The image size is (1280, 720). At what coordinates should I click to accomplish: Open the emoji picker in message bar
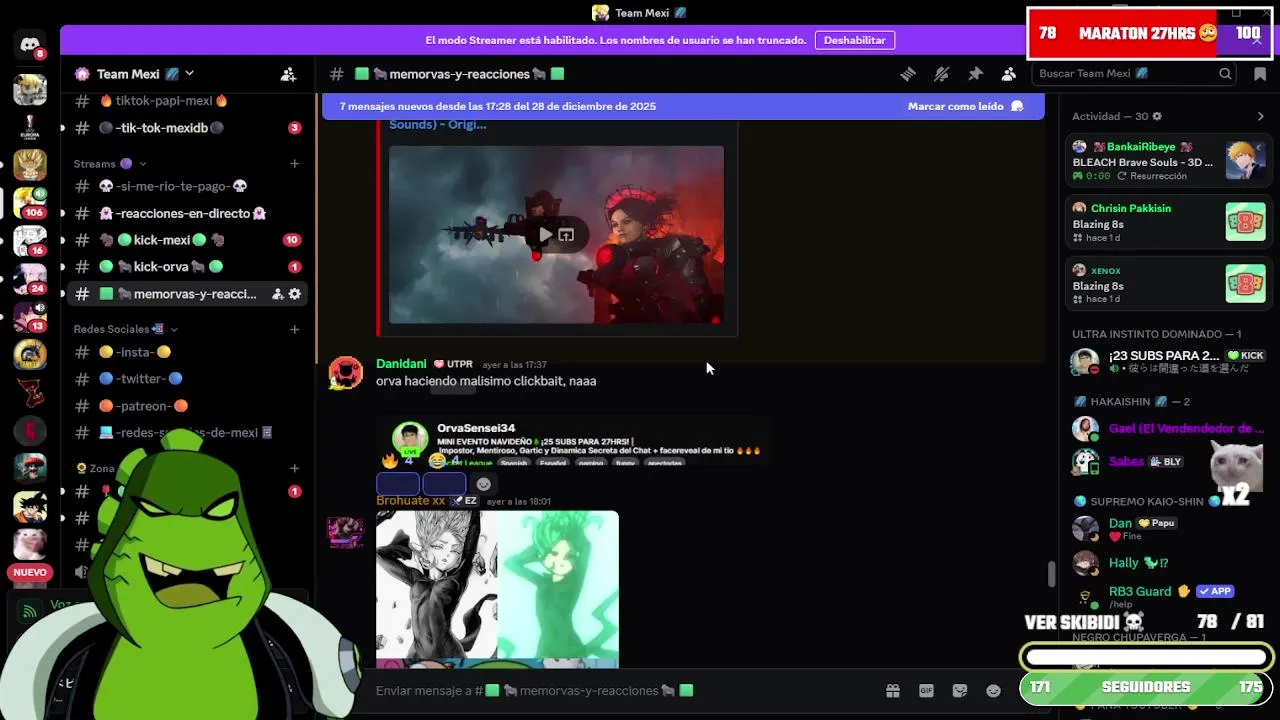pos(993,691)
